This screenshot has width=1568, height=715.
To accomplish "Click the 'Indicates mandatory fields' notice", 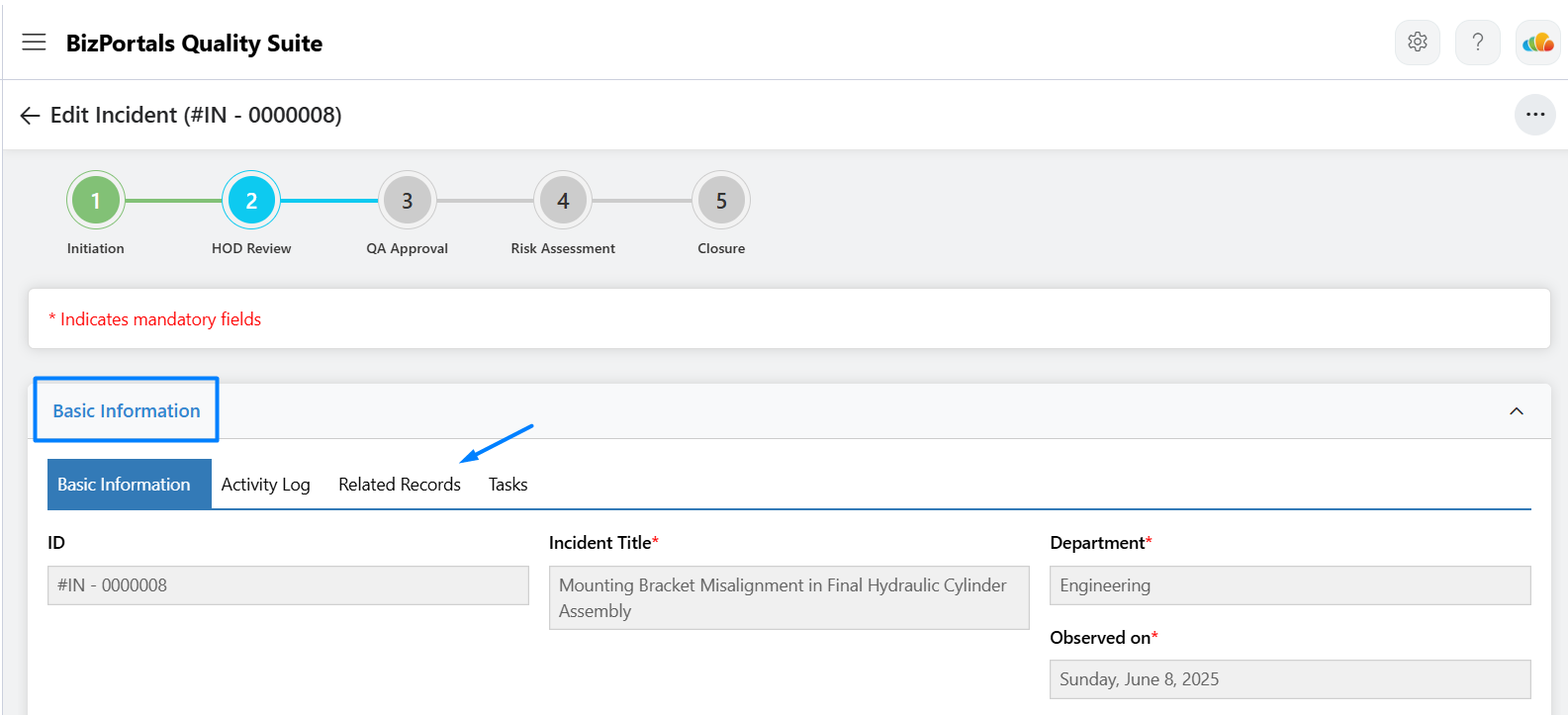I will 155,319.
